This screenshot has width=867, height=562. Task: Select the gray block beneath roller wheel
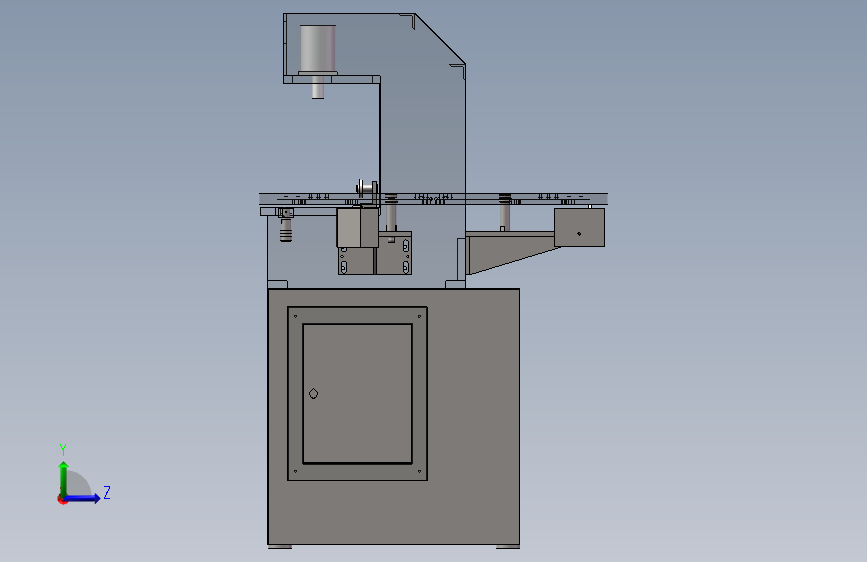pos(357,227)
